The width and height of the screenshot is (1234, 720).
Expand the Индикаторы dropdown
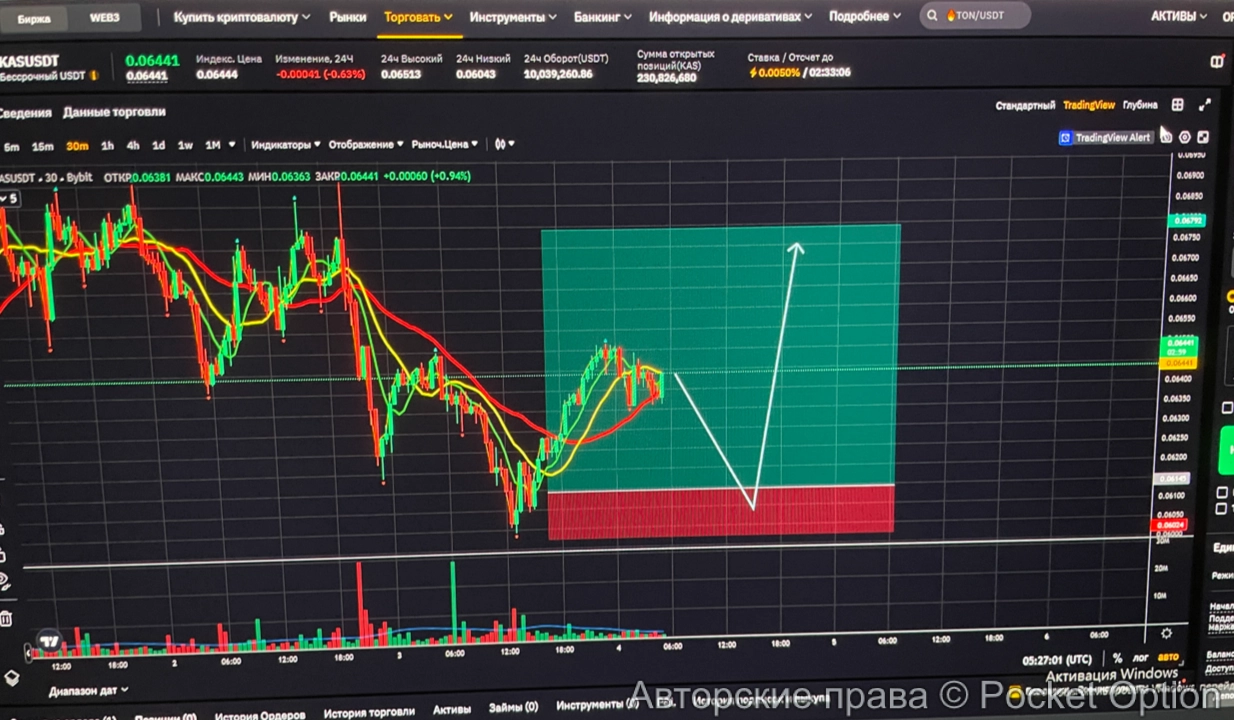pyautogui.click(x=285, y=145)
